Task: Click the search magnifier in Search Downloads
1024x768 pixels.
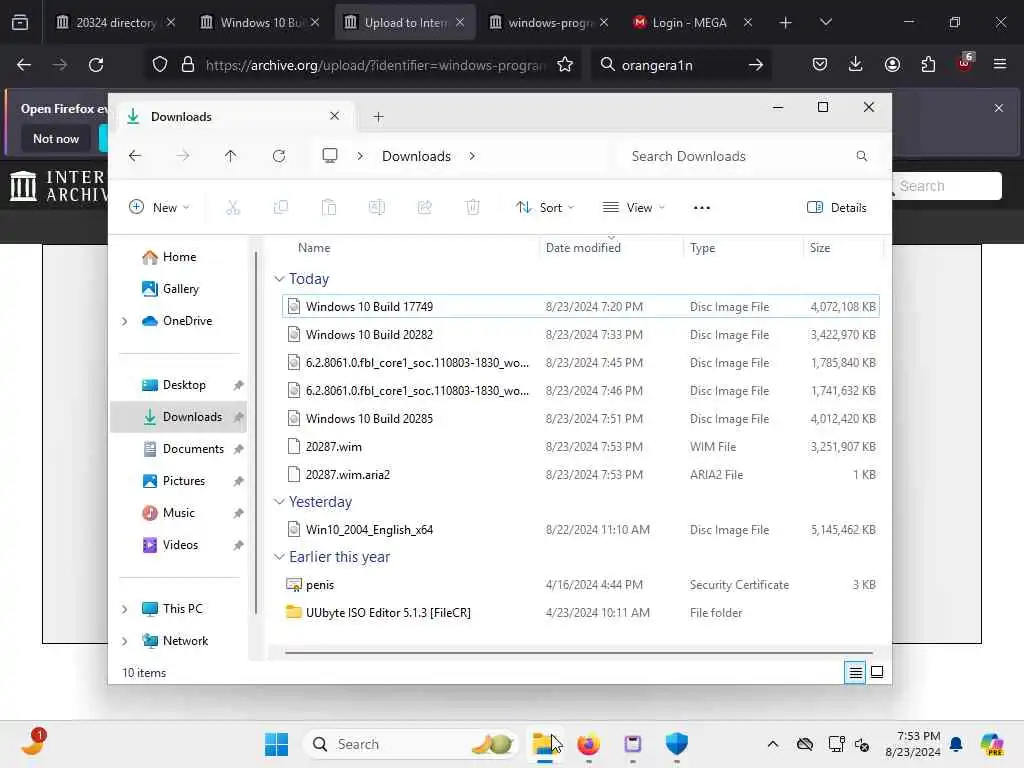Action: click(x=861, y=156)
